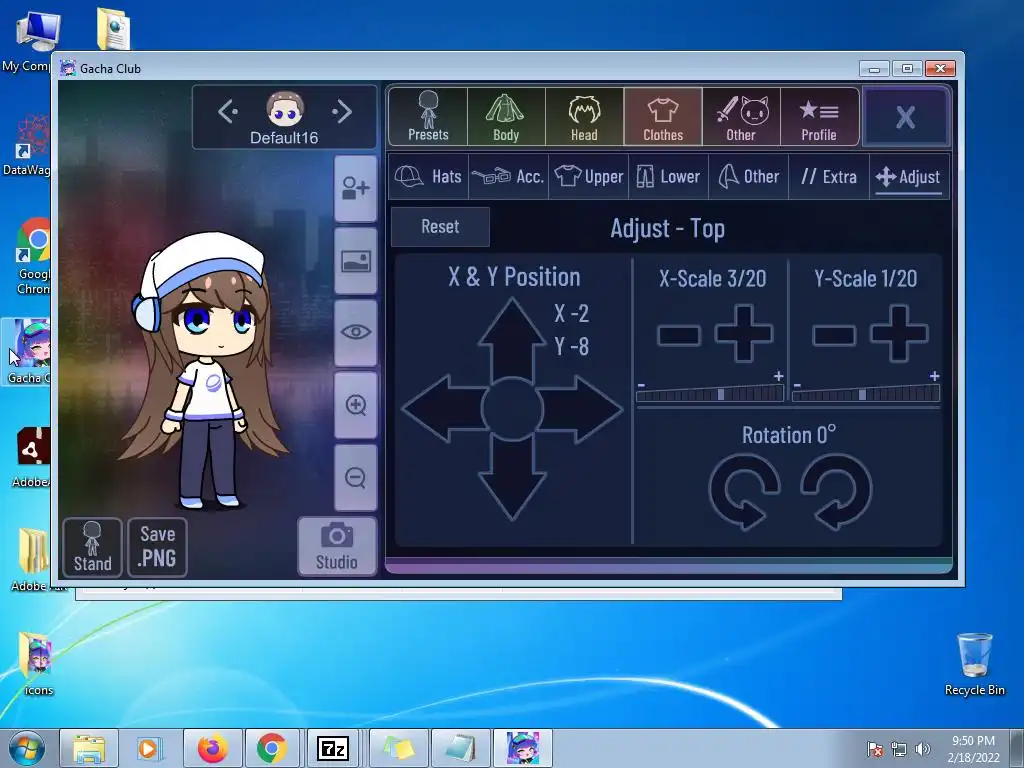The image size is (1024, 768).
Task: Open the Presets category
Action: pyautogui.click(x=428, y=116)
